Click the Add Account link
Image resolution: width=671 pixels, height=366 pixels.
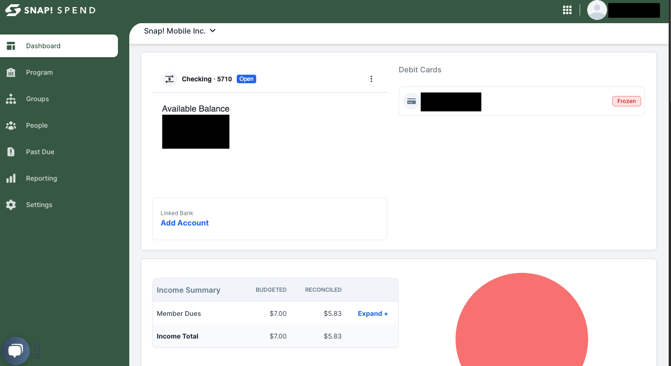184,223
